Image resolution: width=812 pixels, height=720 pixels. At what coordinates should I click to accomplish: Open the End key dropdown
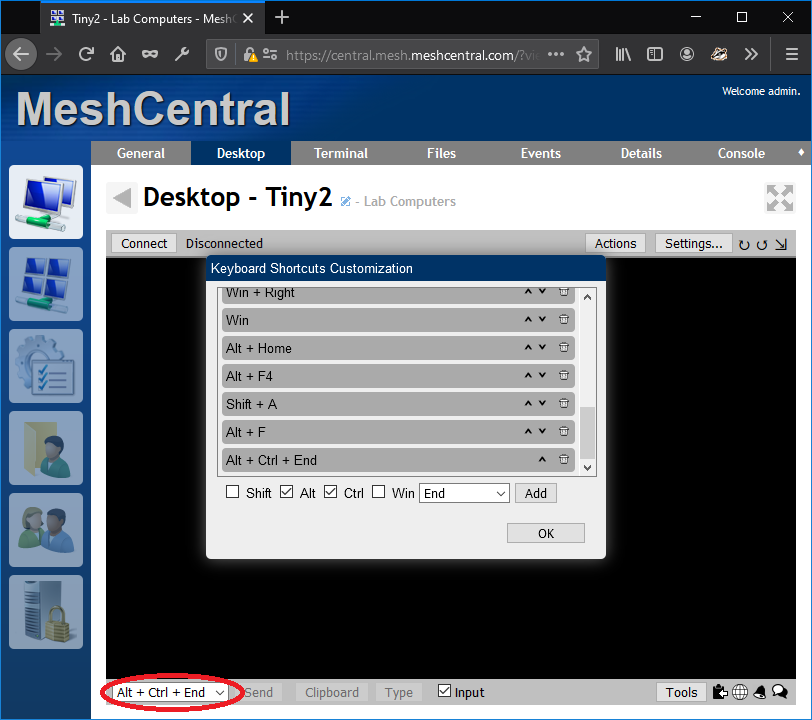(465, 493)
